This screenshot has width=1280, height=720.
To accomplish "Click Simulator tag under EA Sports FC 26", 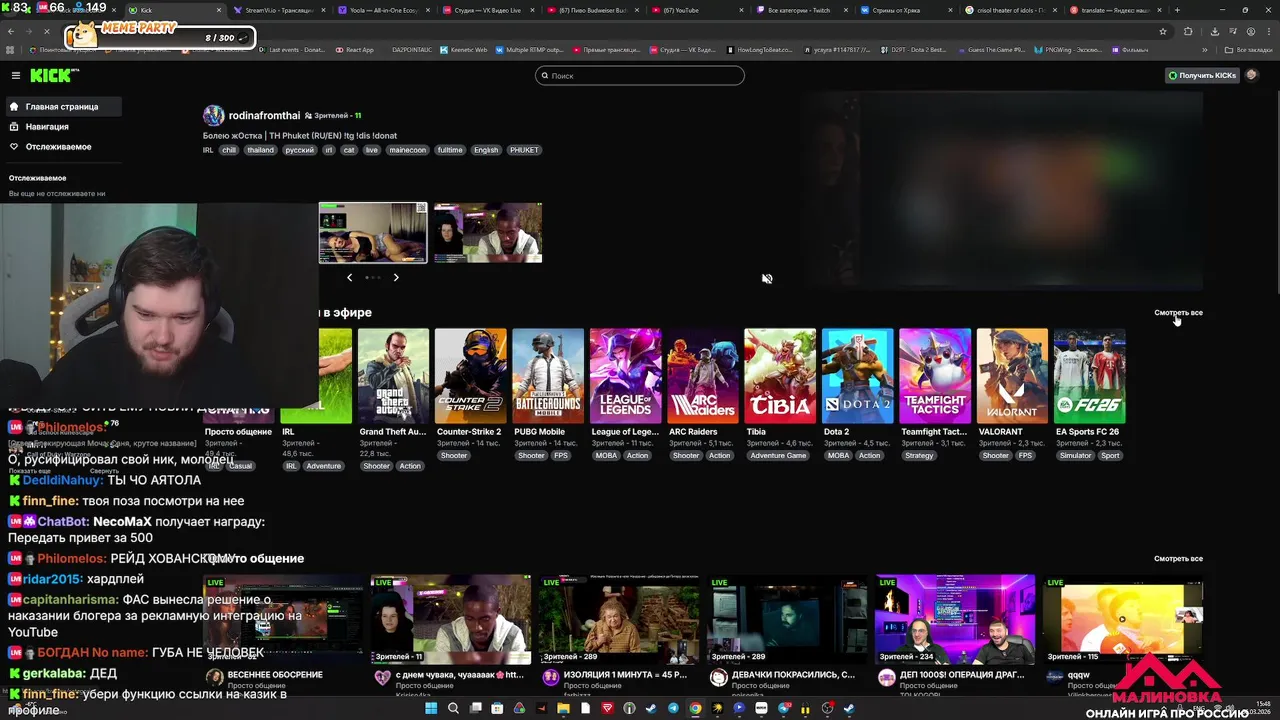I will 1076,455.
